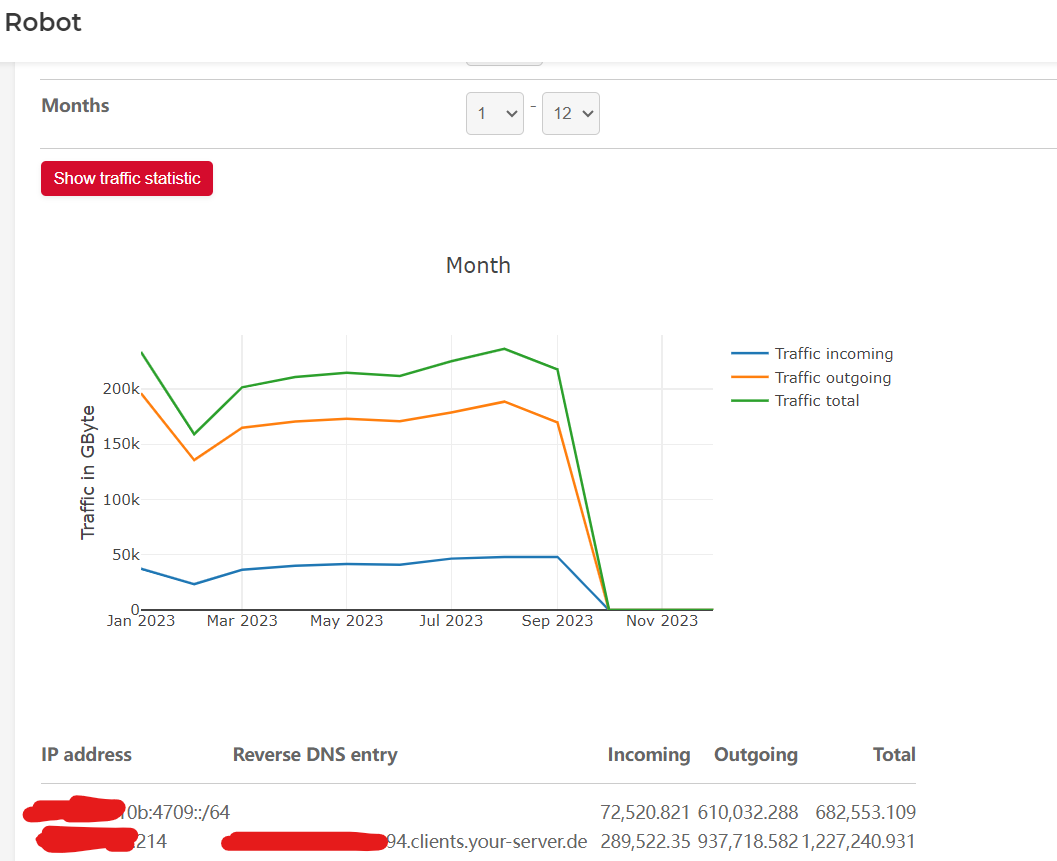The image size is (1057, 861).
Task: Click the Traffic in GByte axis title
Action: click(88, 472)
